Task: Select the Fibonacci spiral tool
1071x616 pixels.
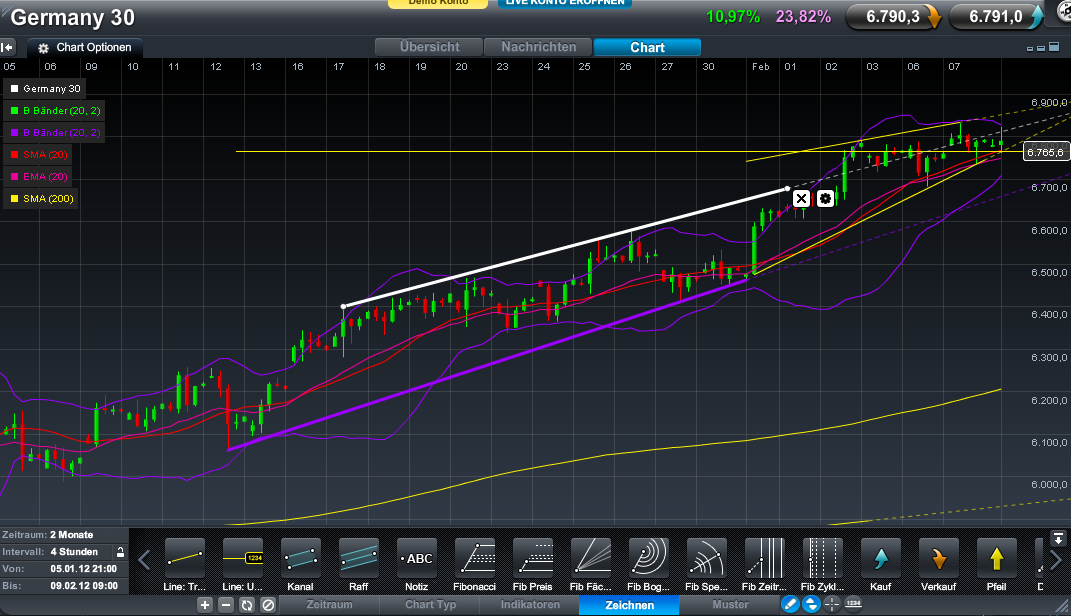Action: coord(706,564)
